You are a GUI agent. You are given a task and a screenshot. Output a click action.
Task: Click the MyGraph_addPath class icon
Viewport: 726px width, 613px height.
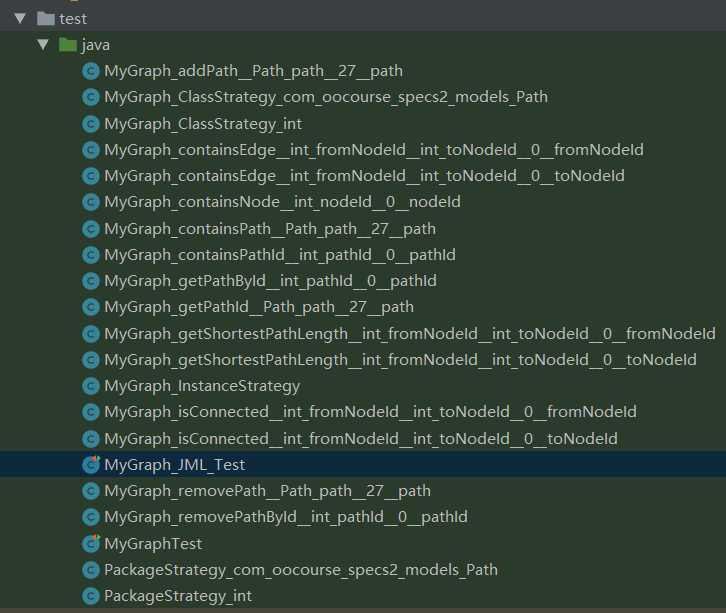pyautogui.click(x=91, y=71)
